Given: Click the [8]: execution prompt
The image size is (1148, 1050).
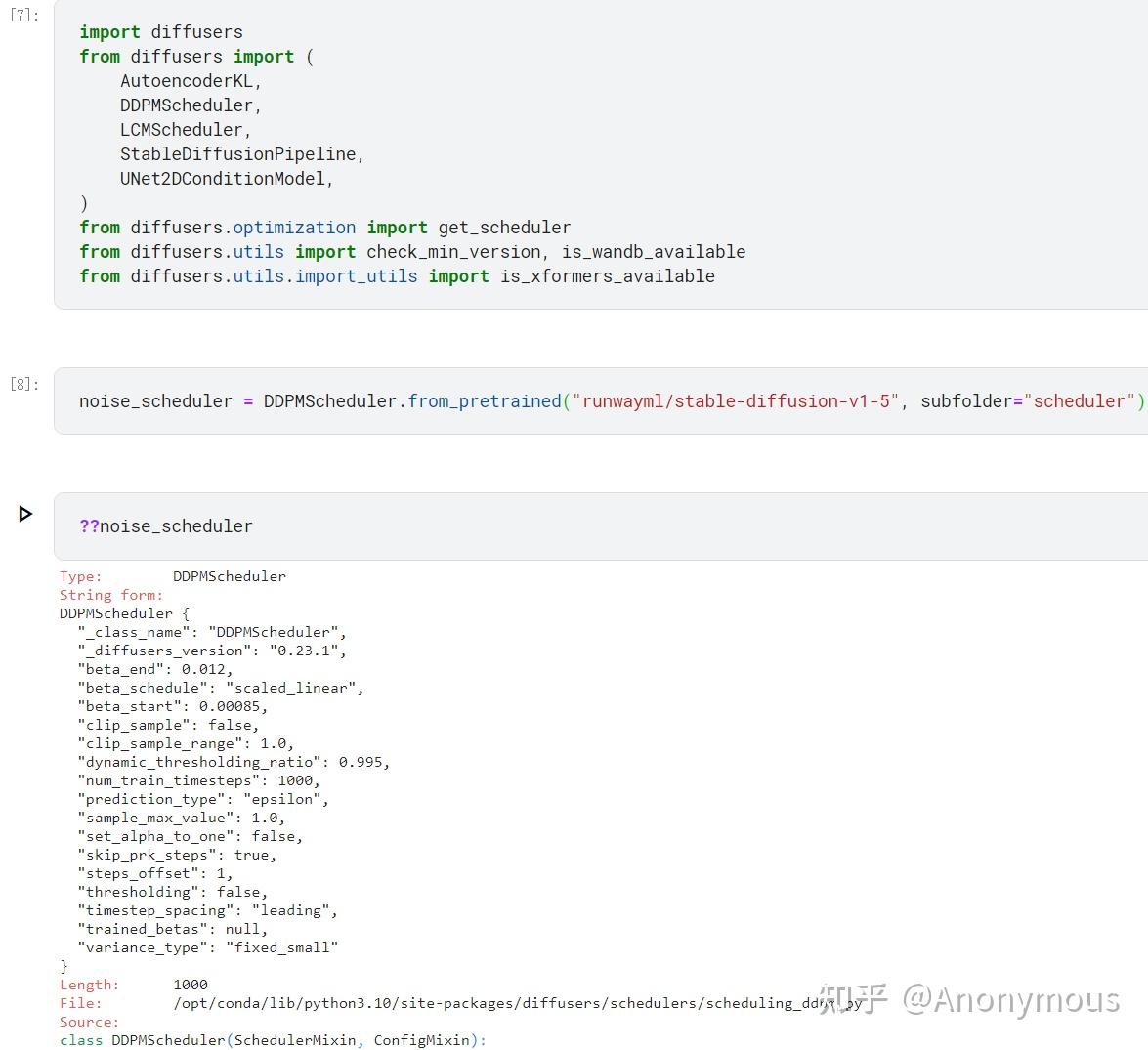Looking at the screenshot, I should 24,384.
